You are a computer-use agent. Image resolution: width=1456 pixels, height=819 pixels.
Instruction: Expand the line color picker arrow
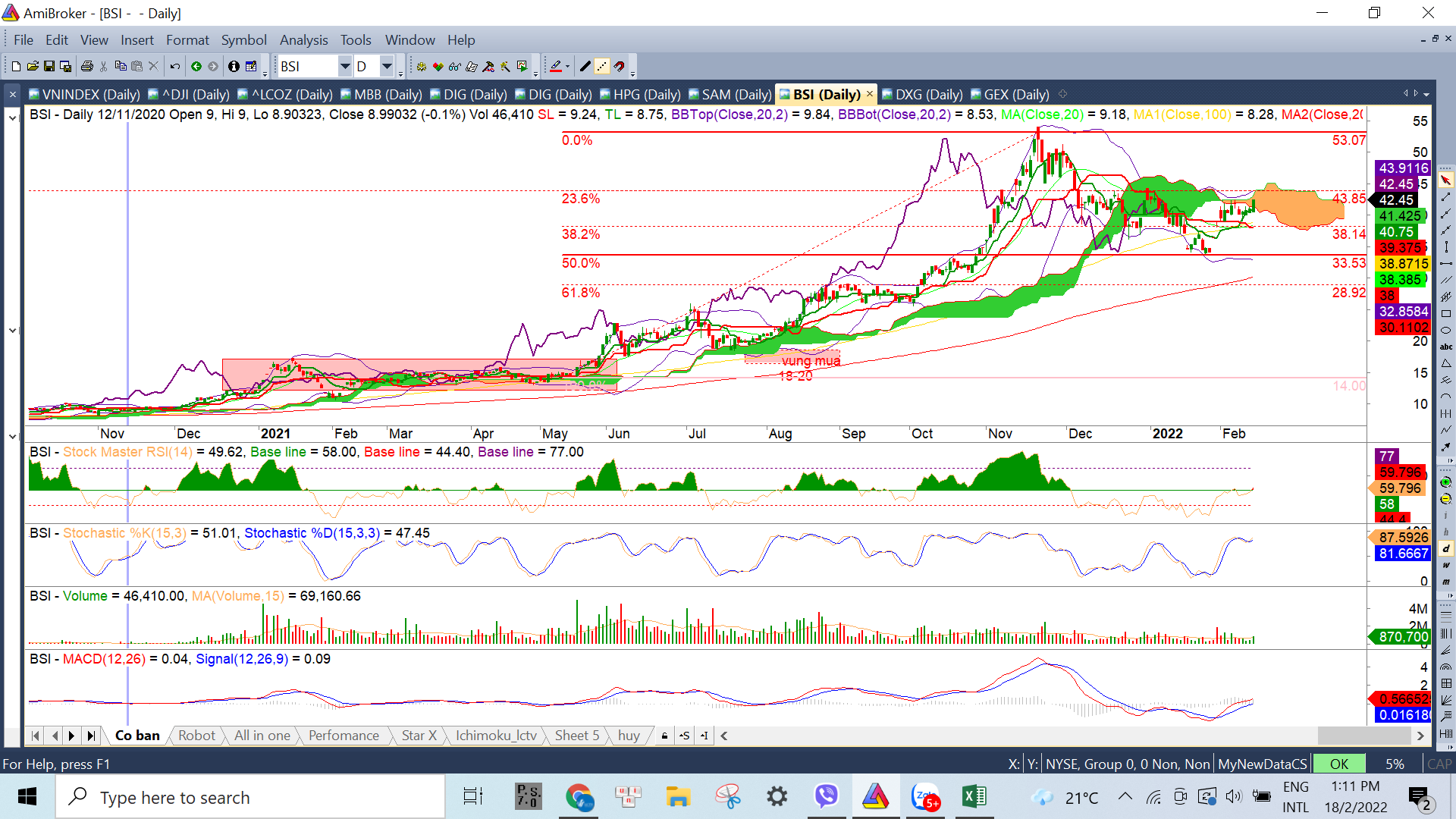coord(567,67)
